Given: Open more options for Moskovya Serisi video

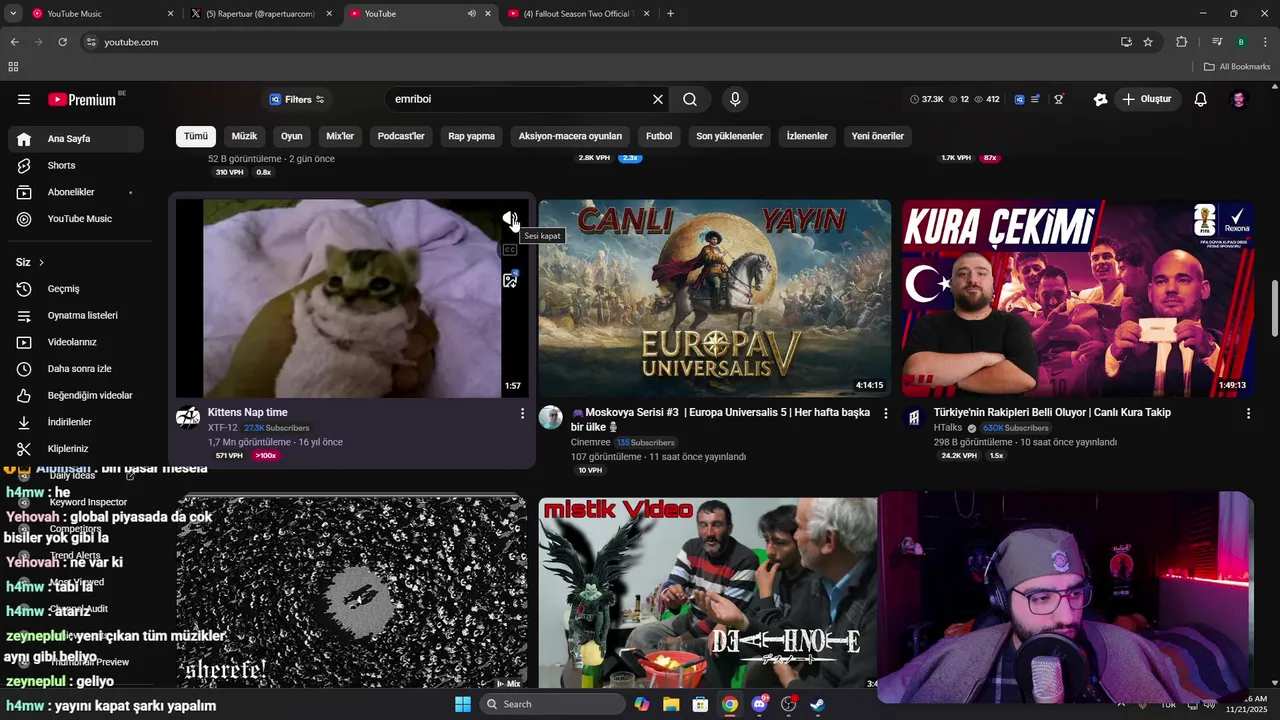Looking at the screenshot, I should (885, 413).
